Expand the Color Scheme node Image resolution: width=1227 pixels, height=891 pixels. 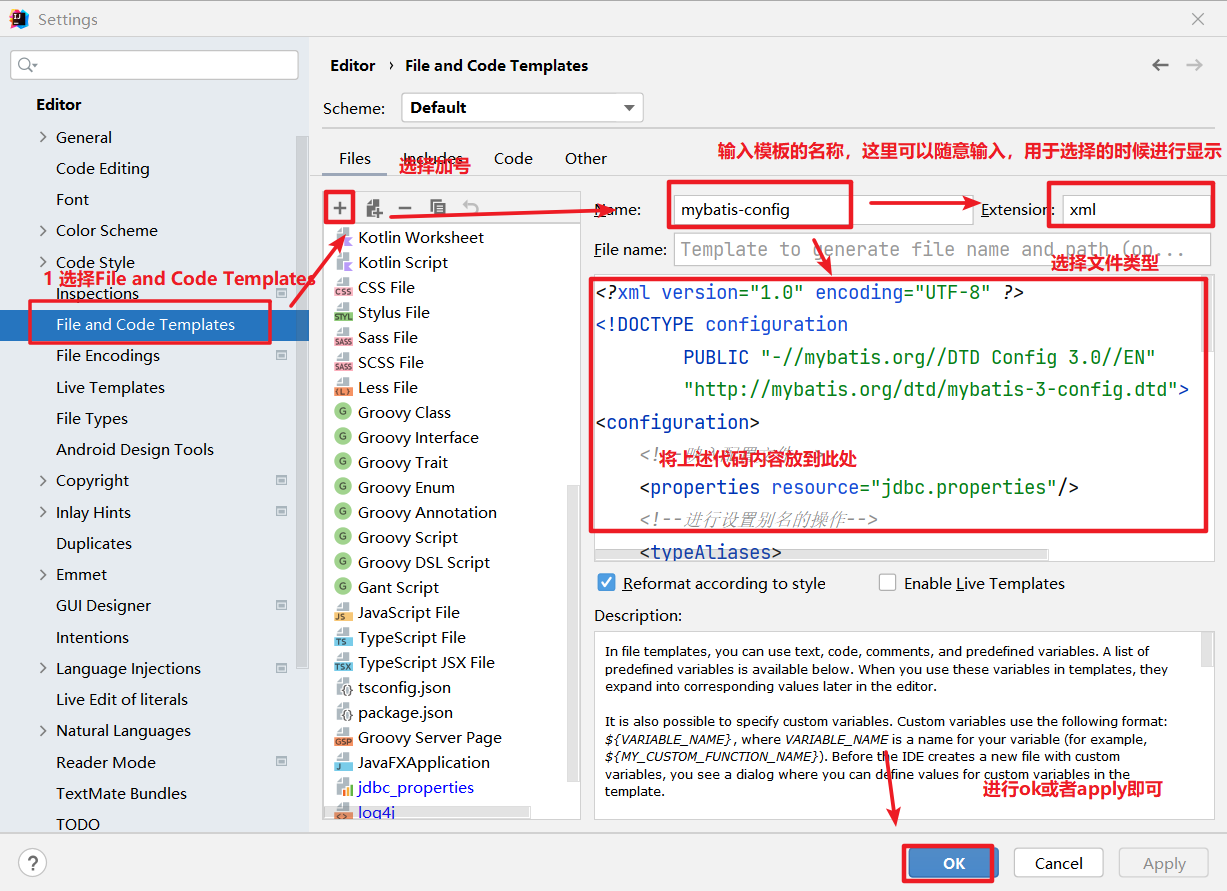[x=43, y=230]
